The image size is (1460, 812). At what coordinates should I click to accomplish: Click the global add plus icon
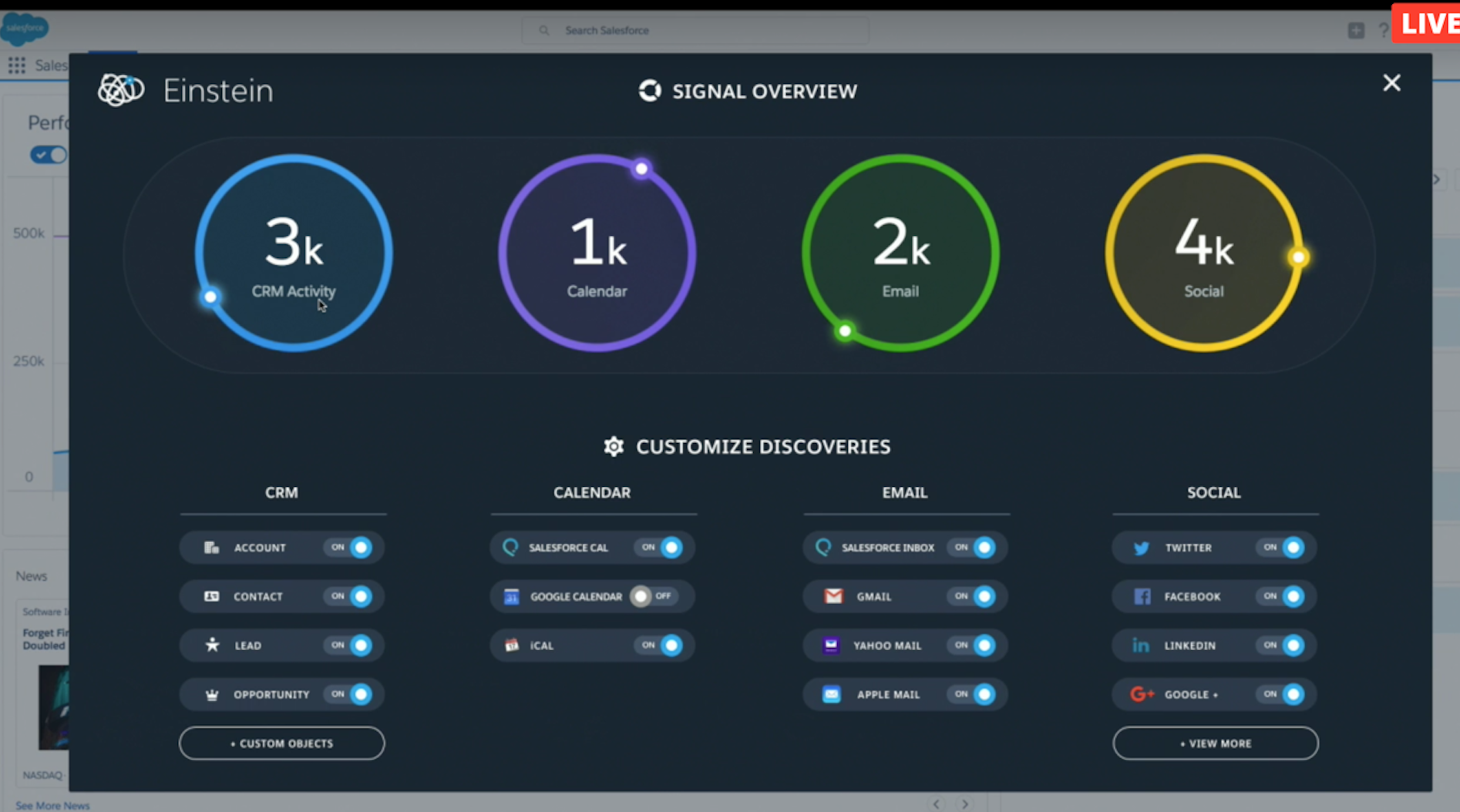[1356, 30]
